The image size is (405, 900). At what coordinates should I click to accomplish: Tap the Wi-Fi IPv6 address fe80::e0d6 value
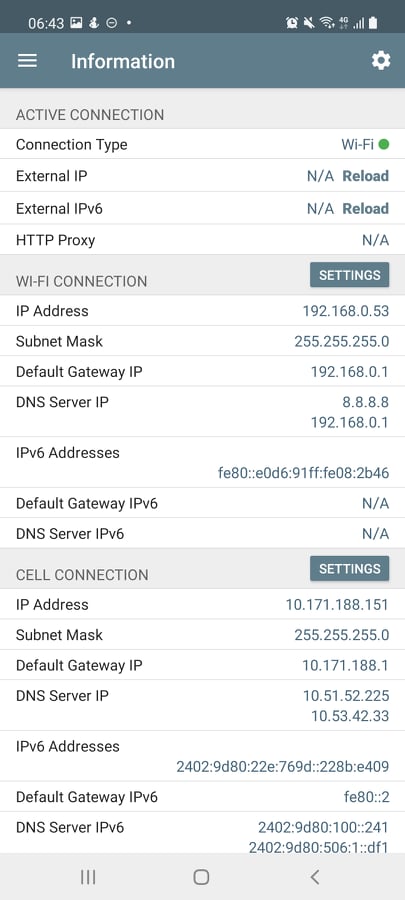(303, 474)
